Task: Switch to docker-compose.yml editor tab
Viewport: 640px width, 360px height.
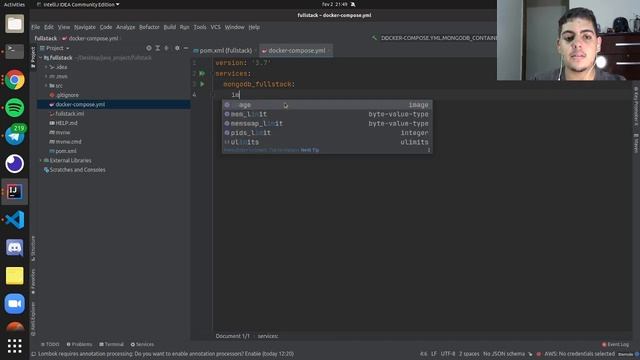Action: (x=296, y=51)
